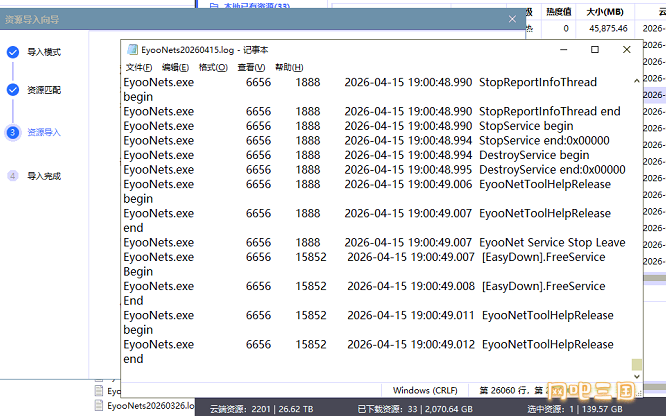This screenshot has width=666, height=416.
Task: Click the 选中资源: 1 | 139.57 GB status
Action: (x=575, y=409)
